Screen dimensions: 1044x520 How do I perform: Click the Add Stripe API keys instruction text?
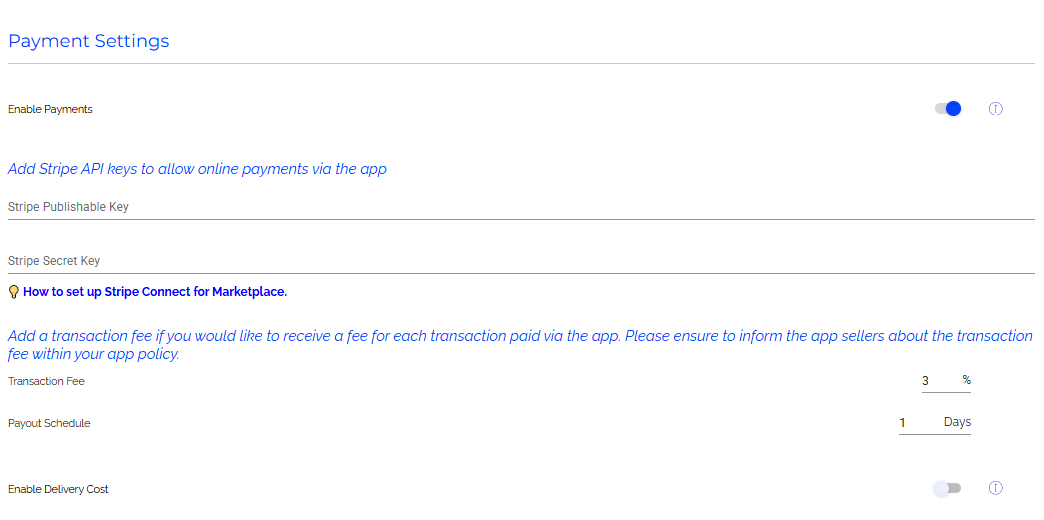[x=197, y=169]
